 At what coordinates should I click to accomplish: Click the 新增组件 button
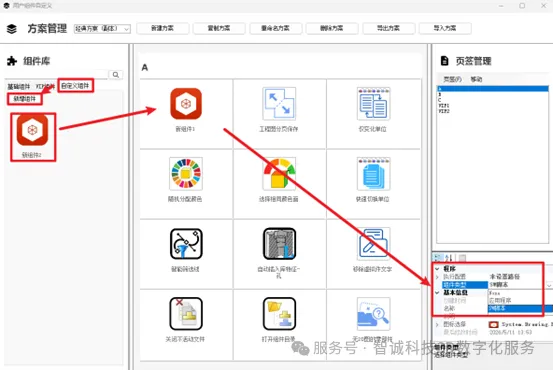pos(25,99)
